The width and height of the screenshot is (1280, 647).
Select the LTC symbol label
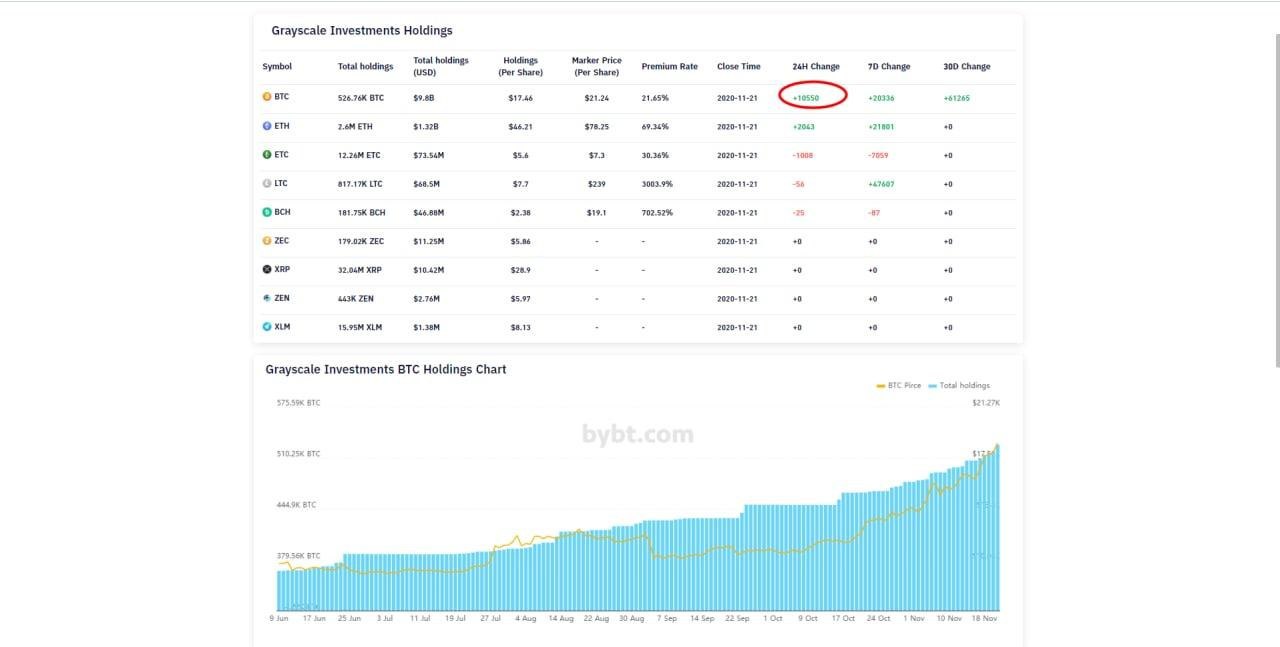point(282,183)
